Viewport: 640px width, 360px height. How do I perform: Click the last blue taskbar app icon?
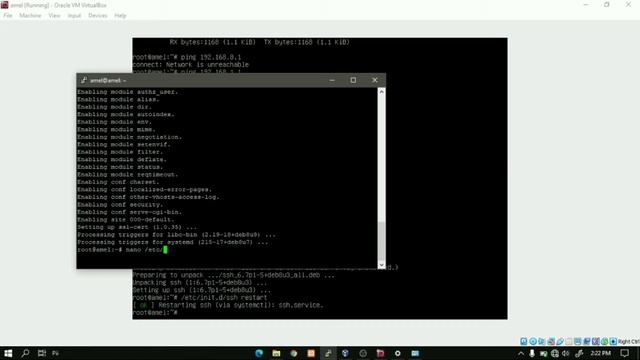[415, 353]
